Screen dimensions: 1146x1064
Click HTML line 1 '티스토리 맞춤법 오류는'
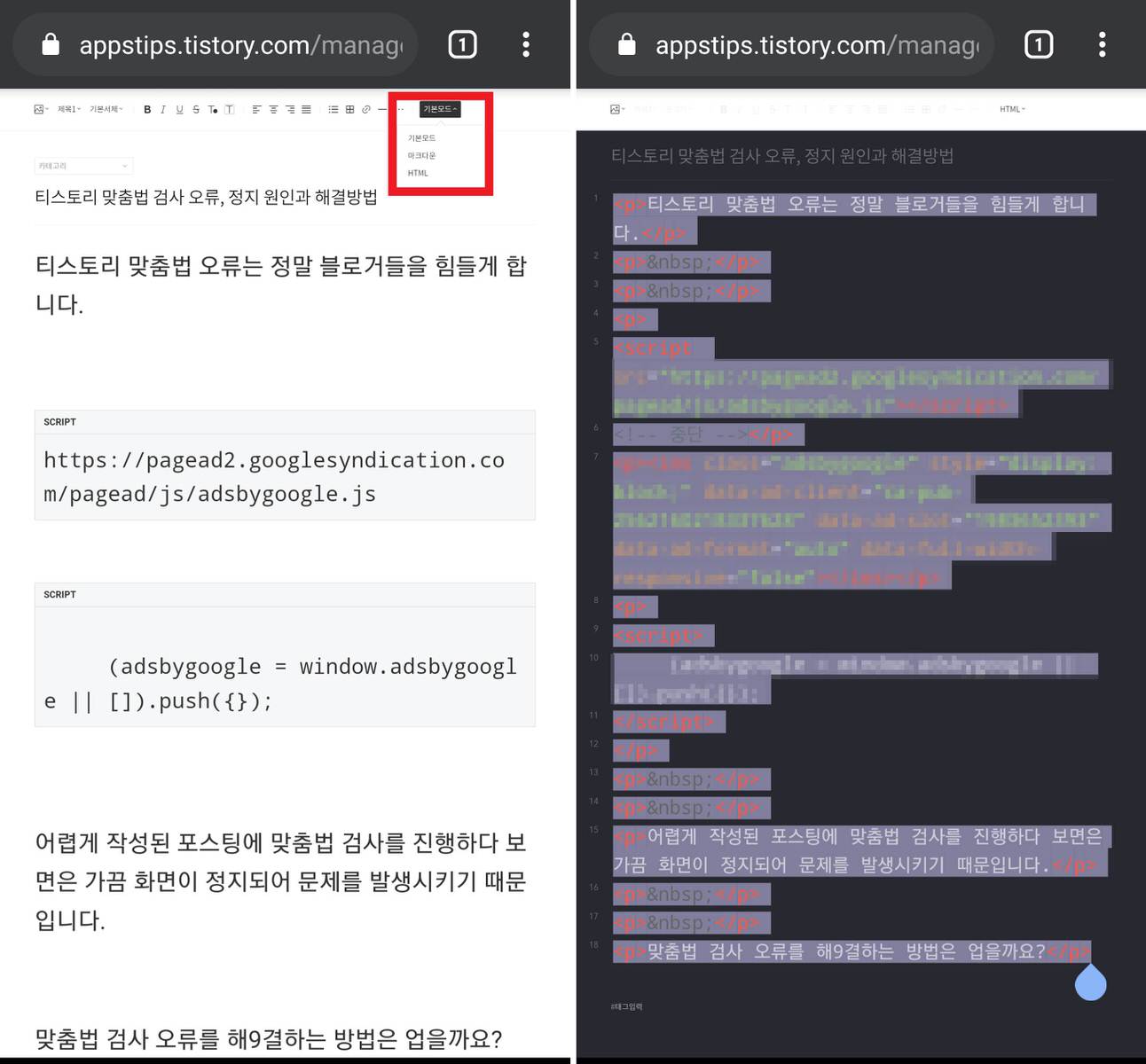[854, 218]
